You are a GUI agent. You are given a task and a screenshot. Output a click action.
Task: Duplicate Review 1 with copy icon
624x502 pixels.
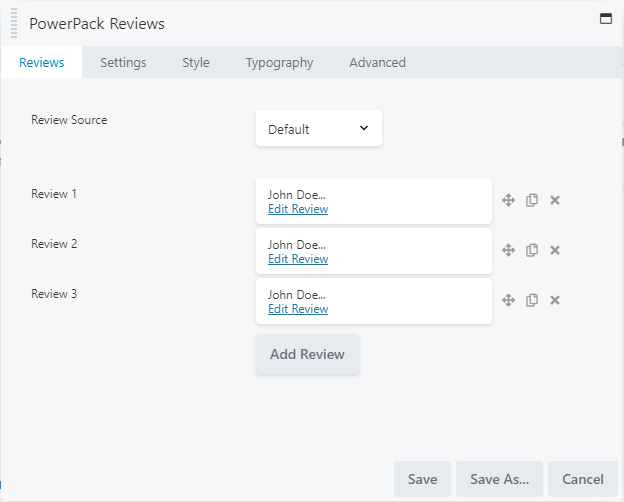[532, 200]
